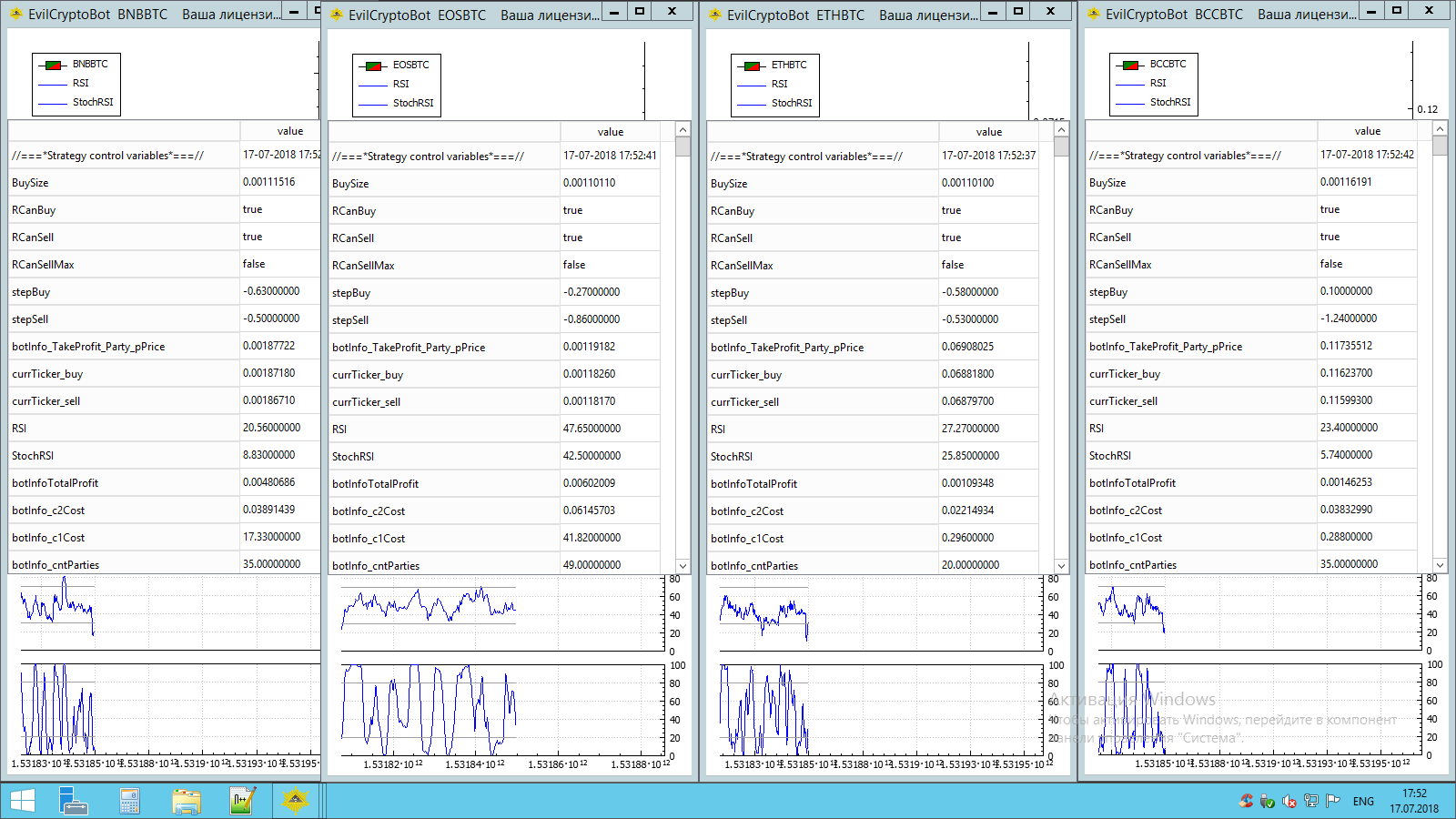The height and width of the screenshot is (819, 1456).
Task: Click the Safely Remove Hardware tray icon
Action: tap(1268, 801)
